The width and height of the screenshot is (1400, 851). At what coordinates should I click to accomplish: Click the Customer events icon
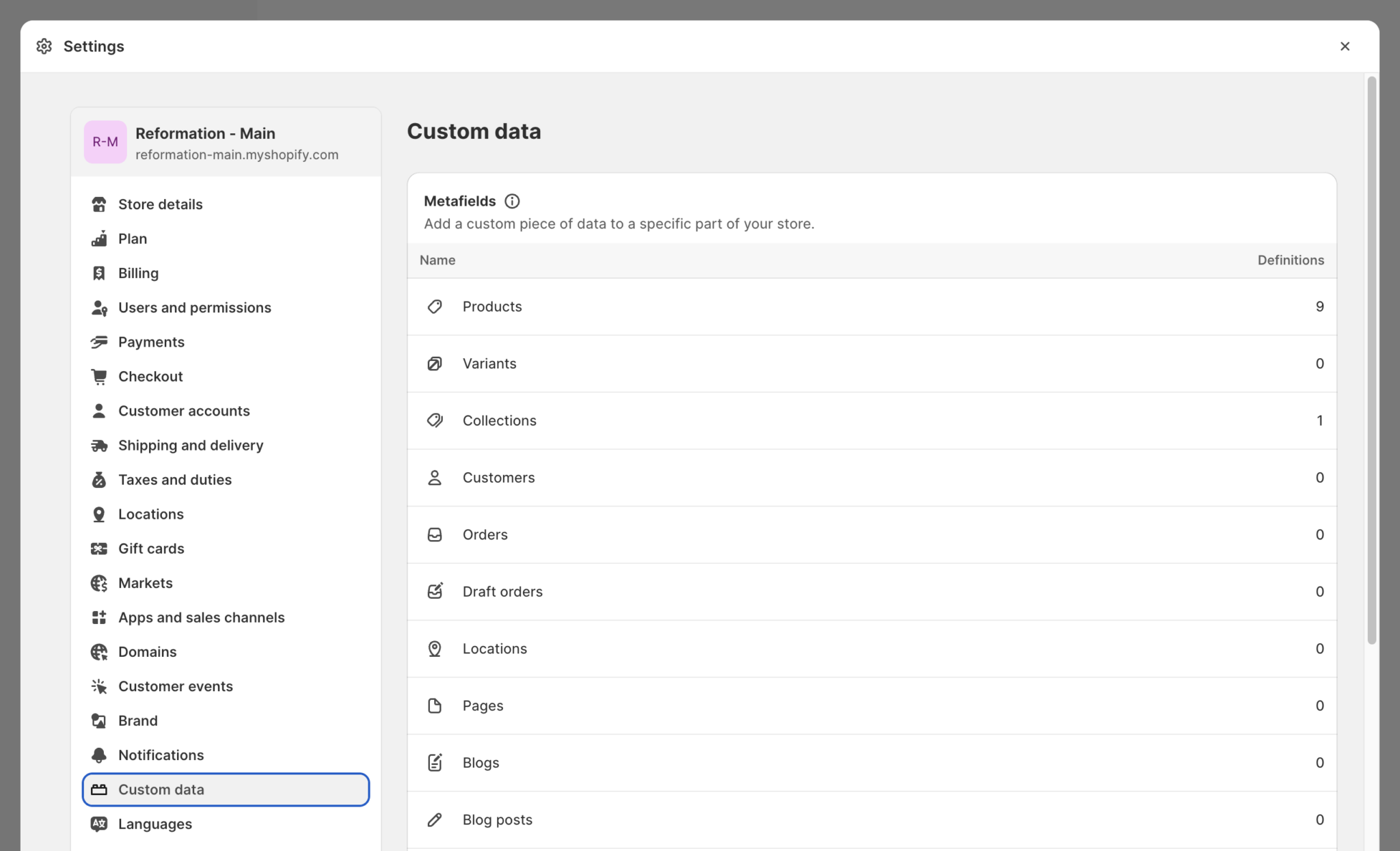point(99,686)
